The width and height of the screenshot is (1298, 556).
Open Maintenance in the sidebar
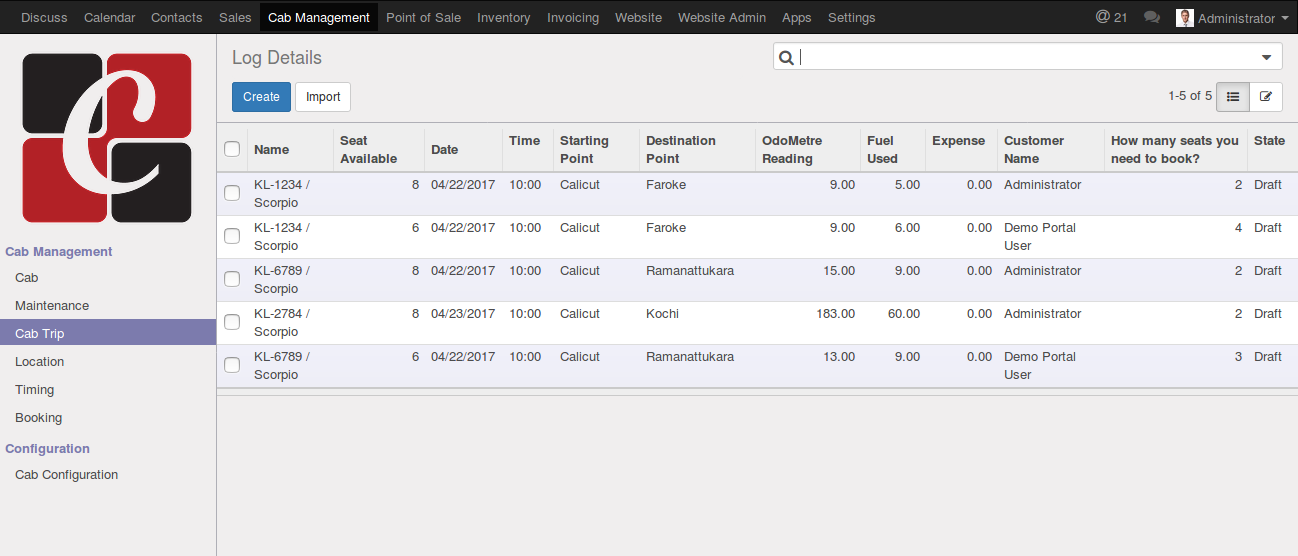[x=52, y=306]
